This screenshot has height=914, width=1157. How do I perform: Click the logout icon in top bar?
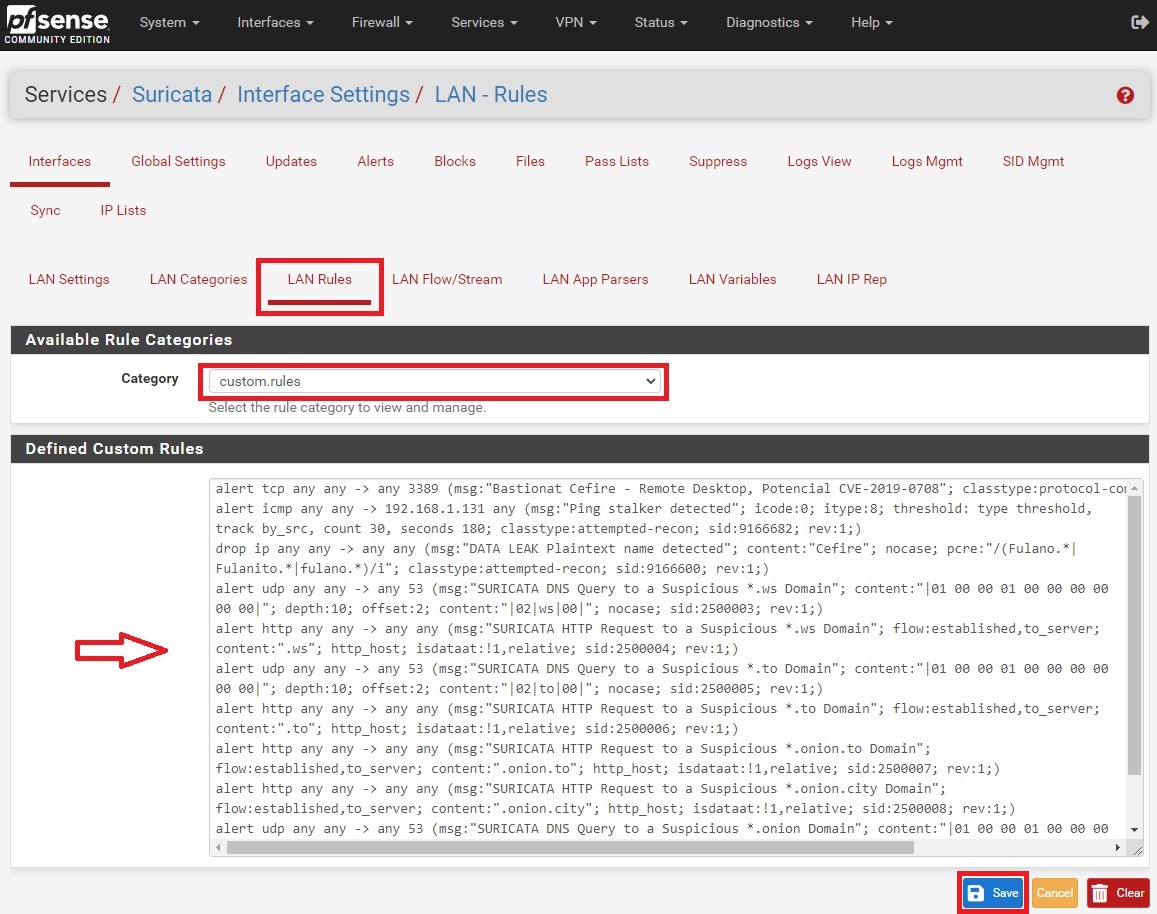1139,22
